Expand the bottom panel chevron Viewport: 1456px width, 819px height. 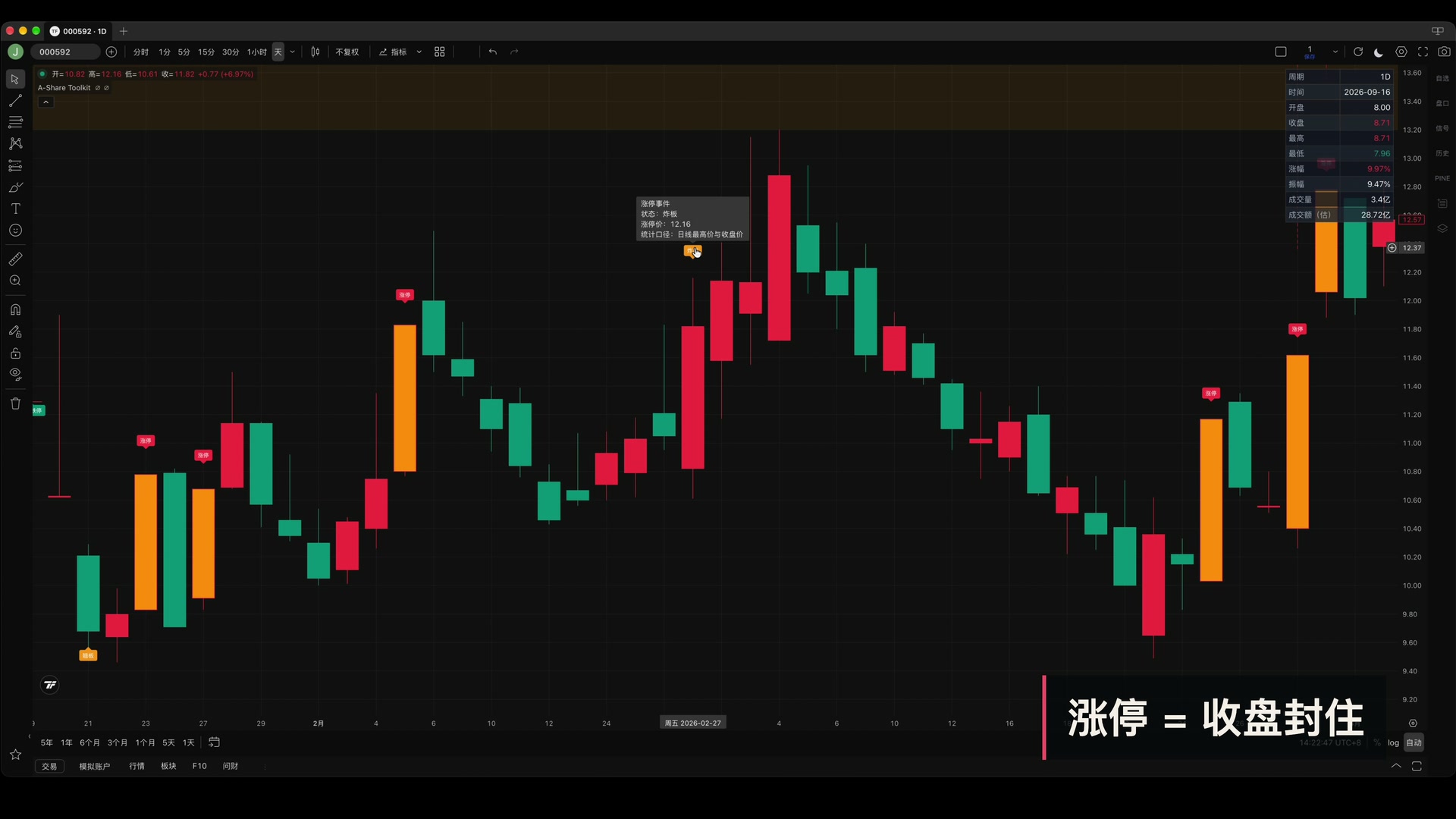click(1396, 766)
